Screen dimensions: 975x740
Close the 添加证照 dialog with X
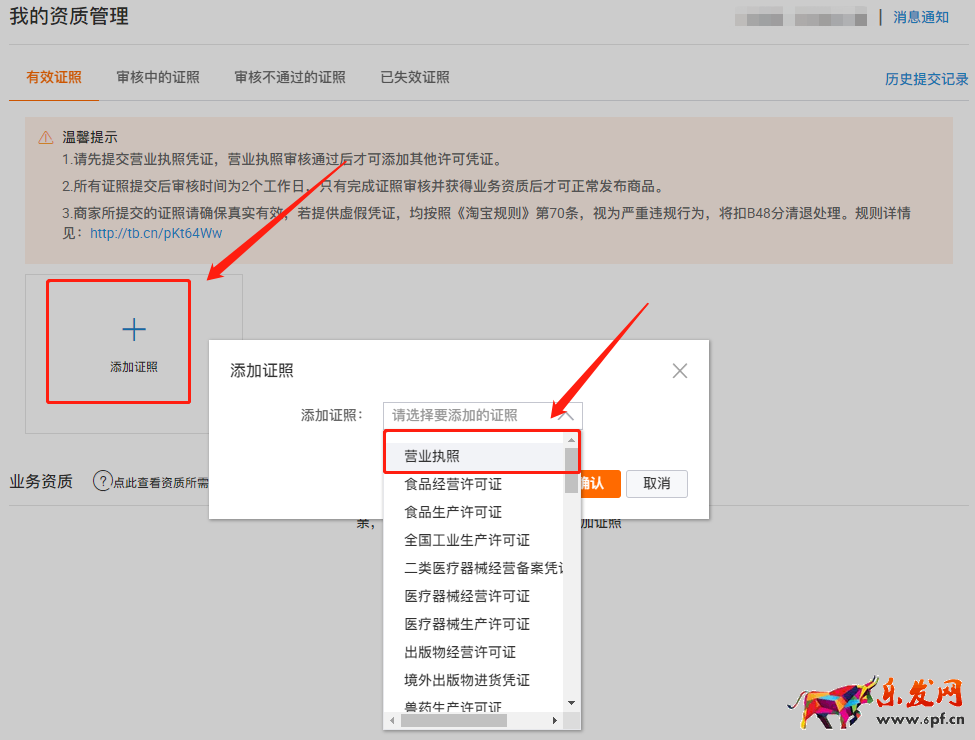680,371
